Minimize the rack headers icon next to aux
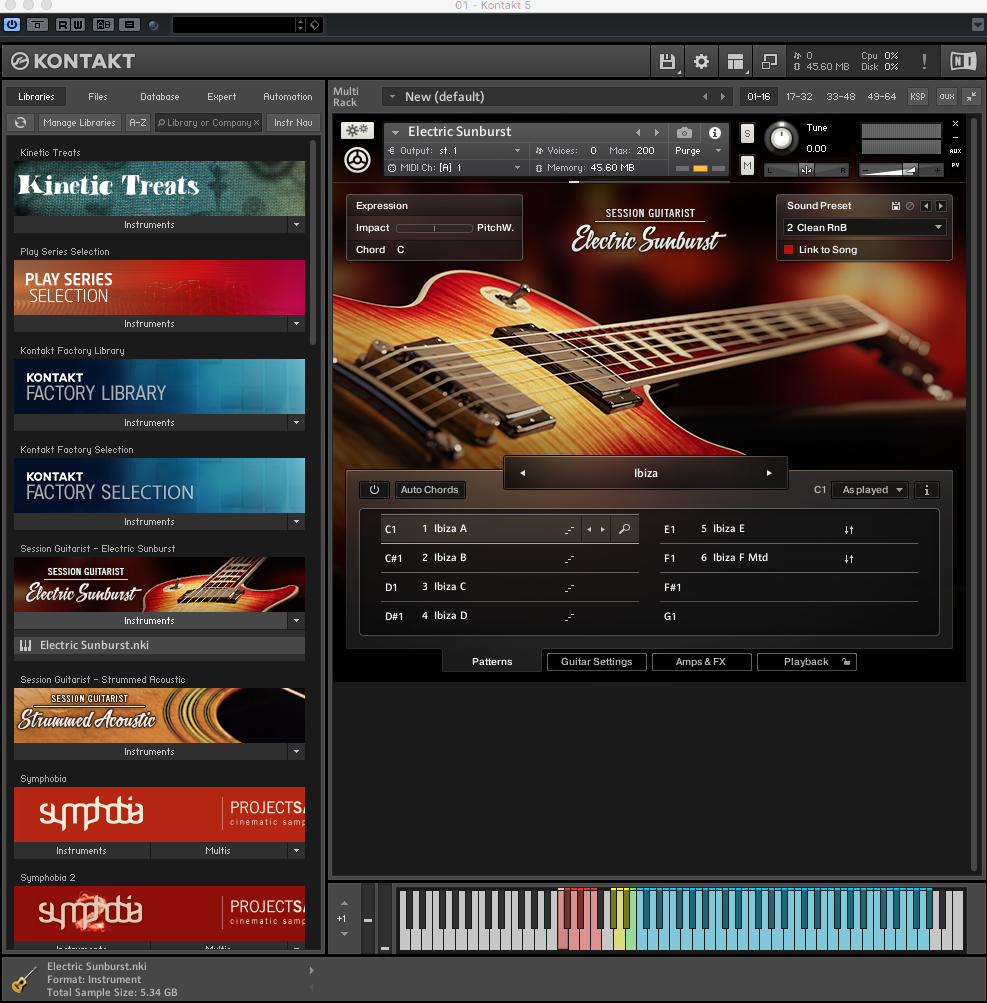 pos(972,97)
